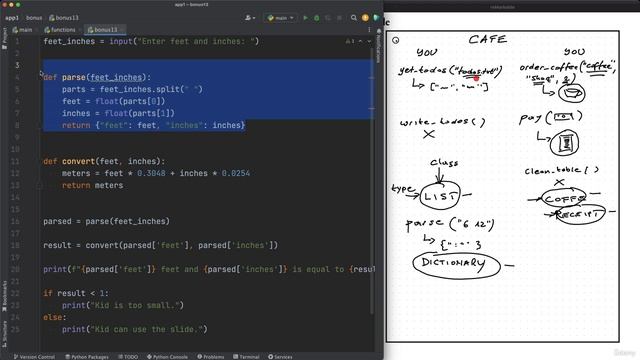The width and height of the screenshot is (640, 360).
Task: Click in the 'Kid can use the slide.' string
Action: click(x=147, y=329)
